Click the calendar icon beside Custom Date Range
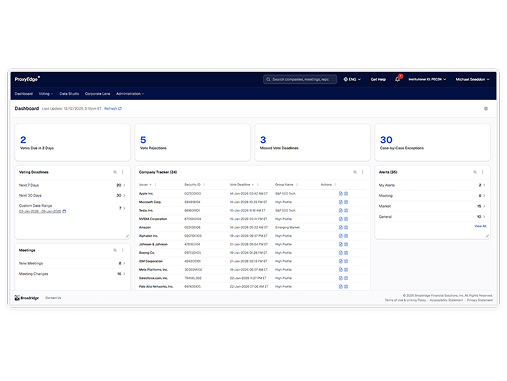507x381 pixels. point(64,211)
